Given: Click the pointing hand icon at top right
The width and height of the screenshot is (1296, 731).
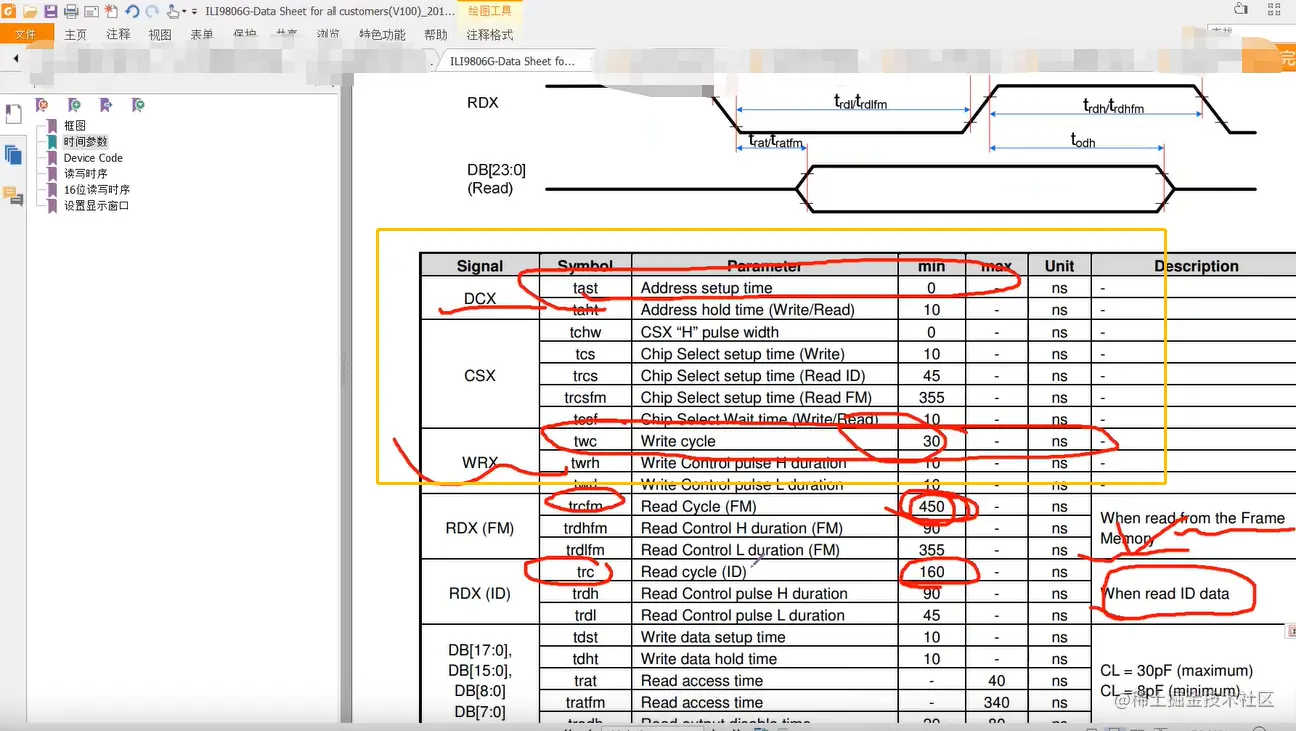Looking at the screenshot, I should coord(1240,10).
